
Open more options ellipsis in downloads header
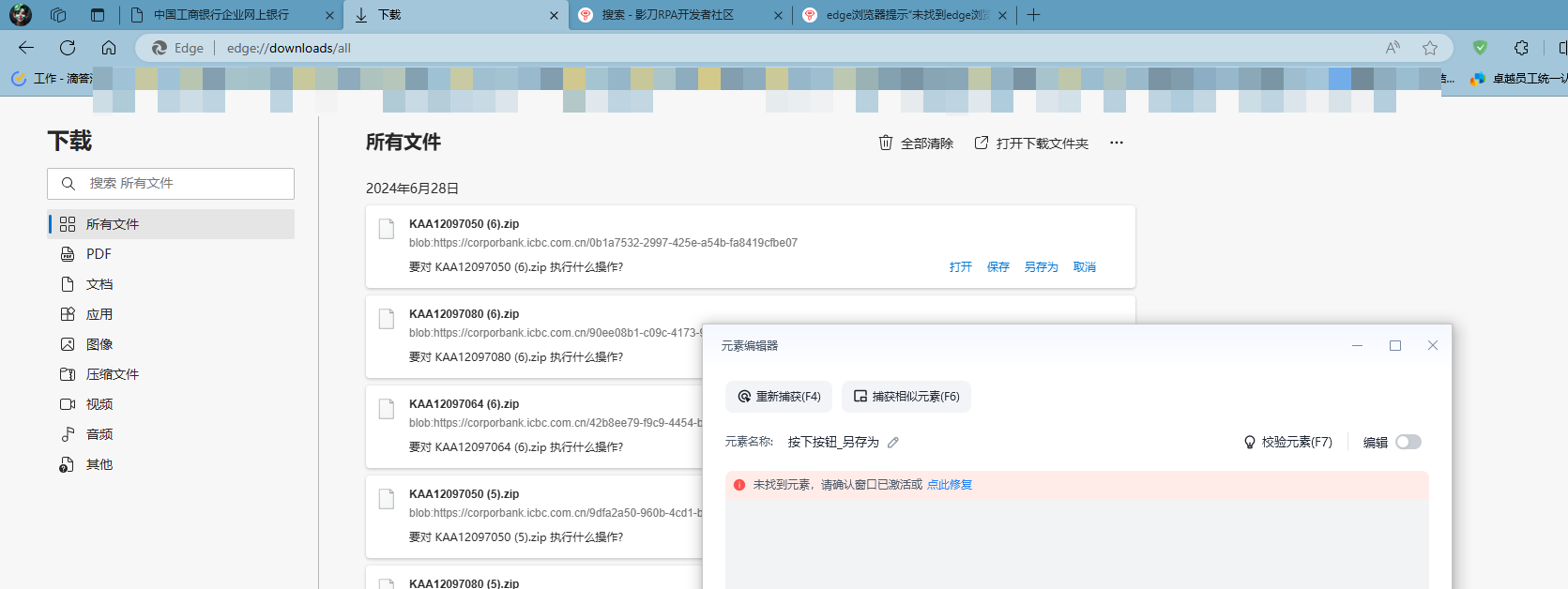coord(1116,143)
